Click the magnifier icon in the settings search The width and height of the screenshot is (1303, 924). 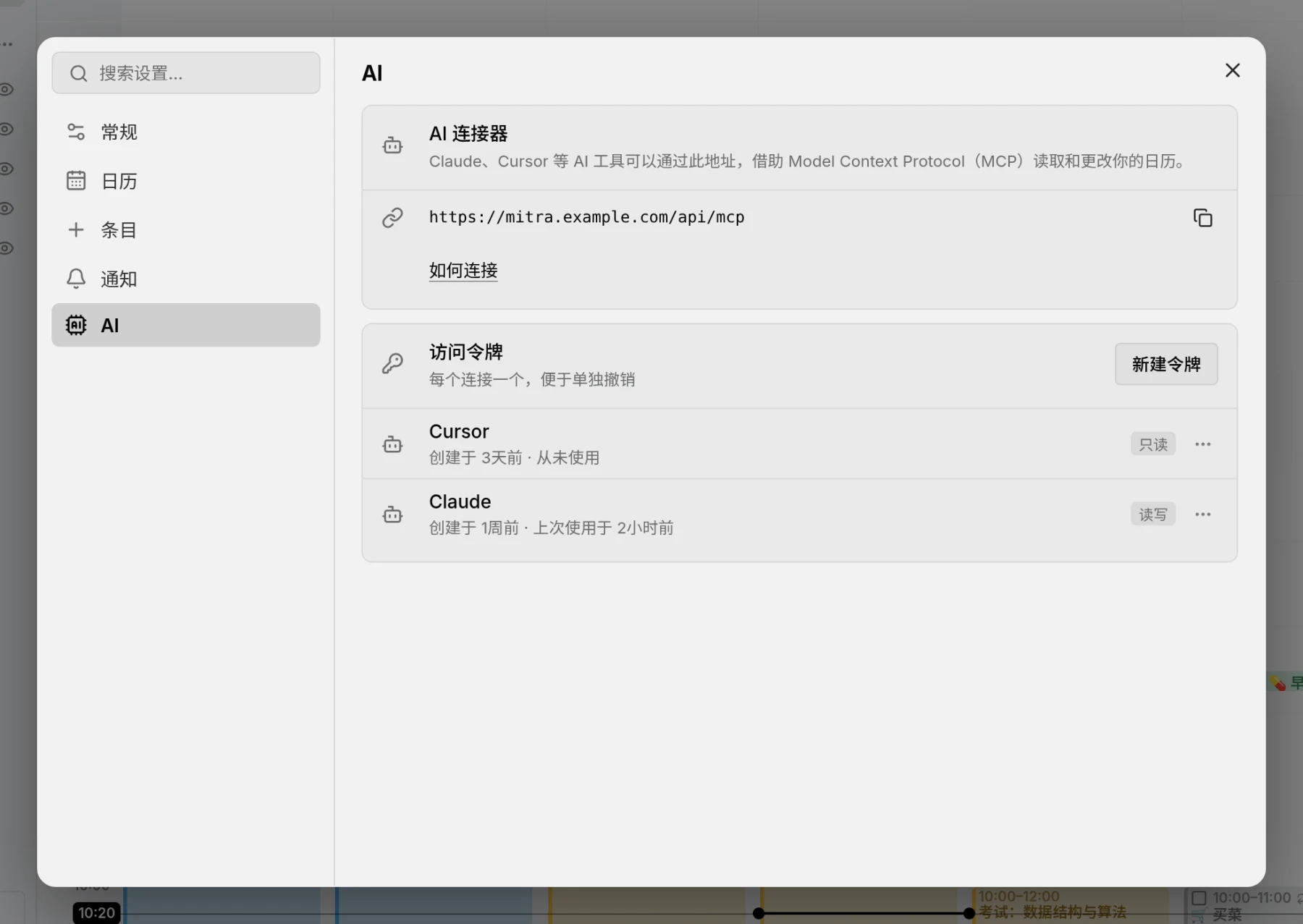[78, 73]
